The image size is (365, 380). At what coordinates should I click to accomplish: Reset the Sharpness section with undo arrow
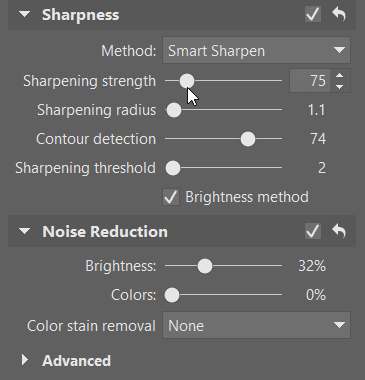pos(339,14)
